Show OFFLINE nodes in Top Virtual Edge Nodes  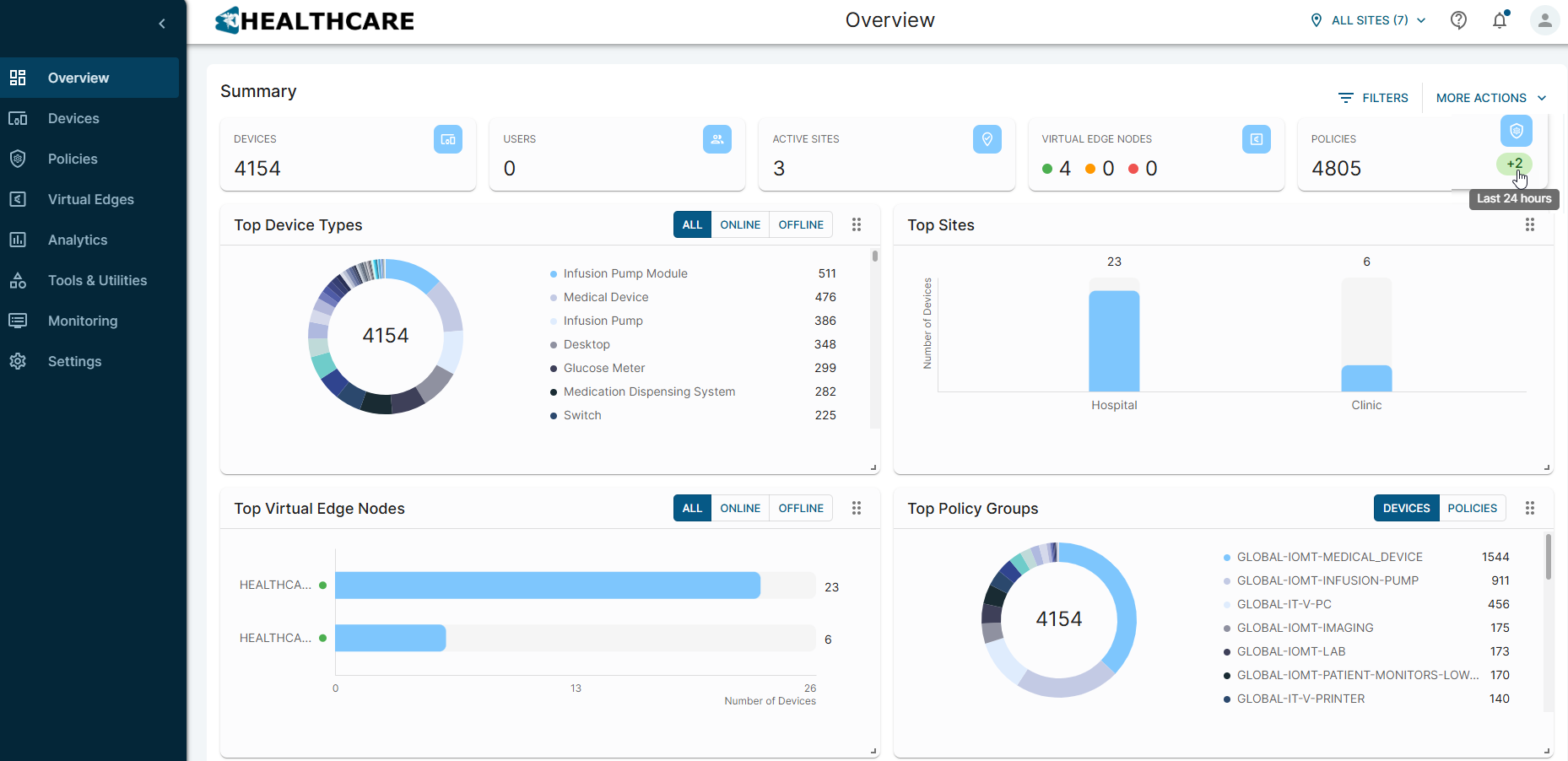pyautogui.click(x=800, y=508)
